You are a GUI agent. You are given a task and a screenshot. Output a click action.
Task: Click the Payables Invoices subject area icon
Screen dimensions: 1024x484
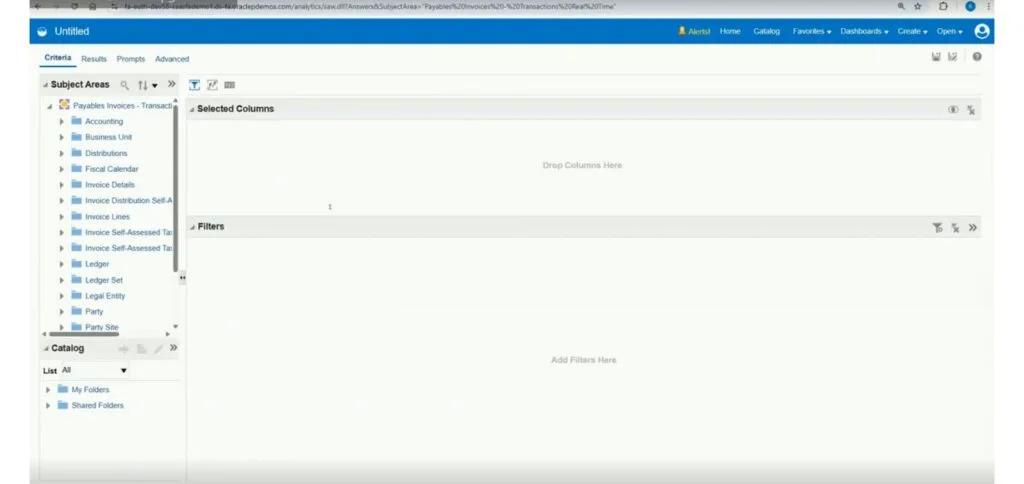point(64,105)
